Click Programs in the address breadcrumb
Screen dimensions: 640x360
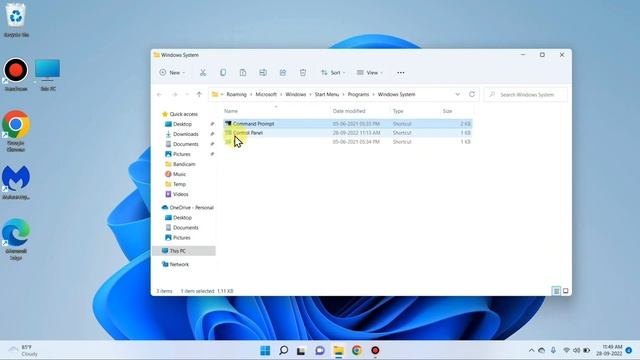tap(358, 94)
